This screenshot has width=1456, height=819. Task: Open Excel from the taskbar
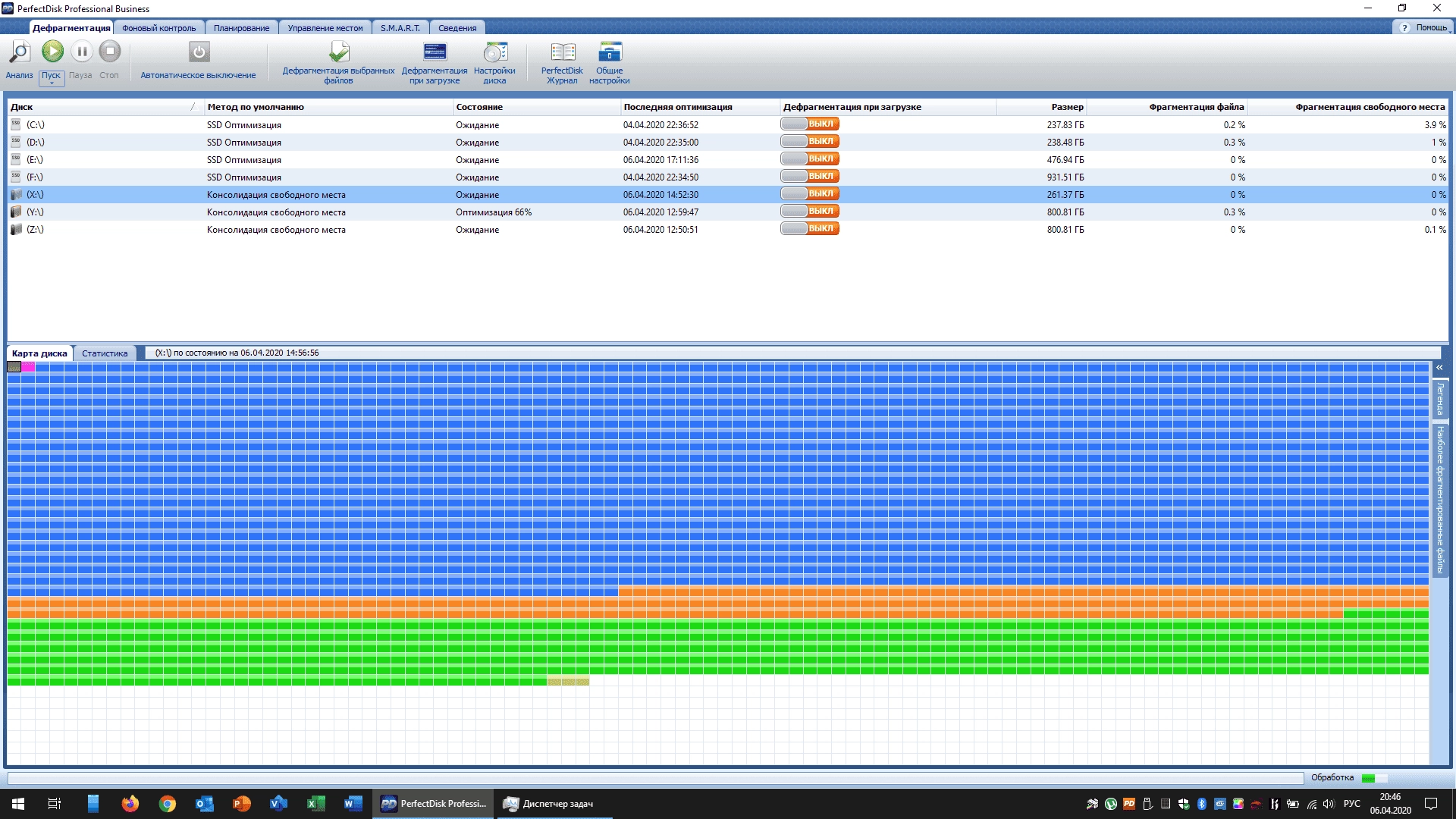[x=316, y=804]
